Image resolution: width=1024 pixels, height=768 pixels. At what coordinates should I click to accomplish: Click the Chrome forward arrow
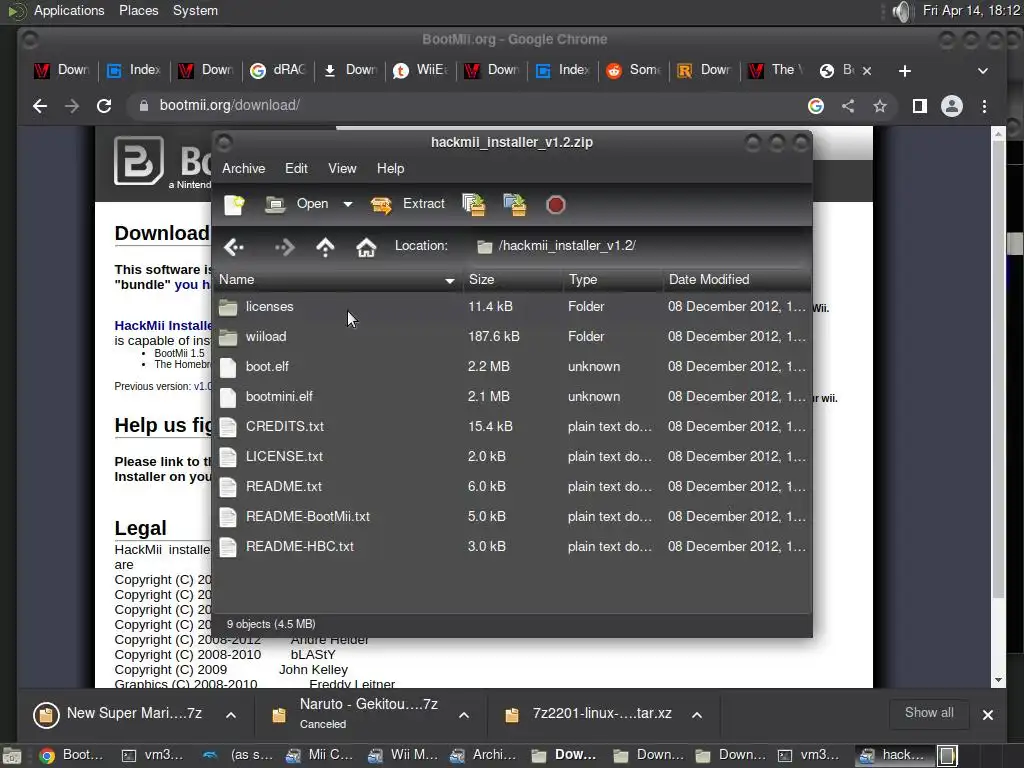72,106
